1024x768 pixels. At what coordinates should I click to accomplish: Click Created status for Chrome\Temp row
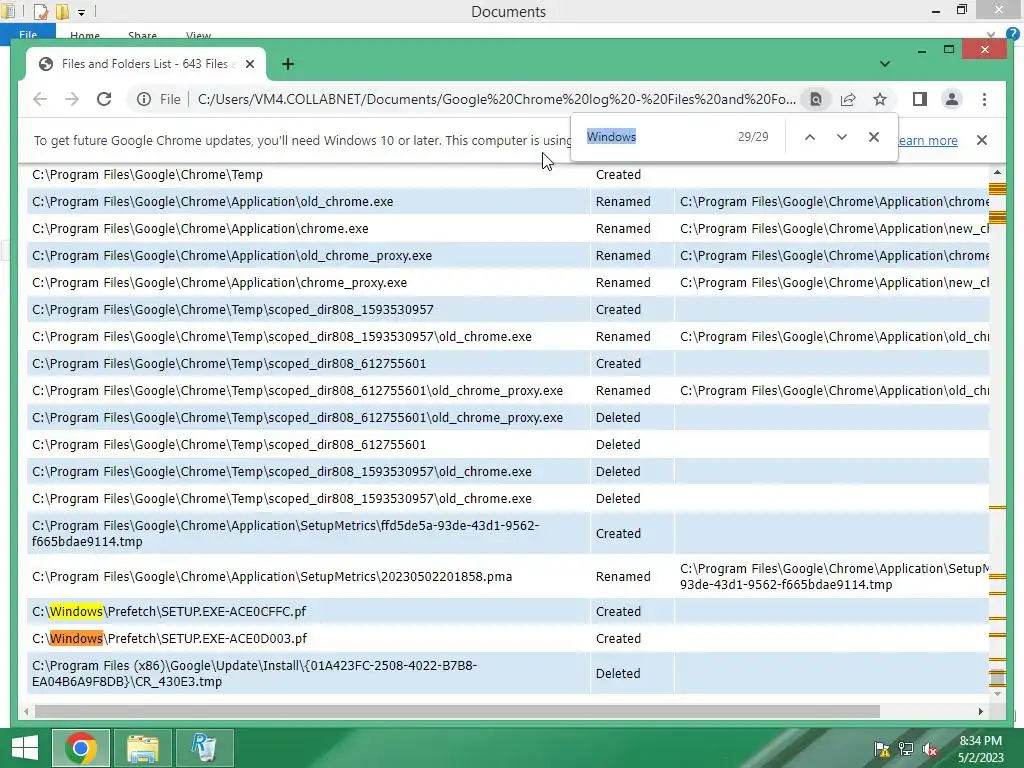[x=618, y=174]
